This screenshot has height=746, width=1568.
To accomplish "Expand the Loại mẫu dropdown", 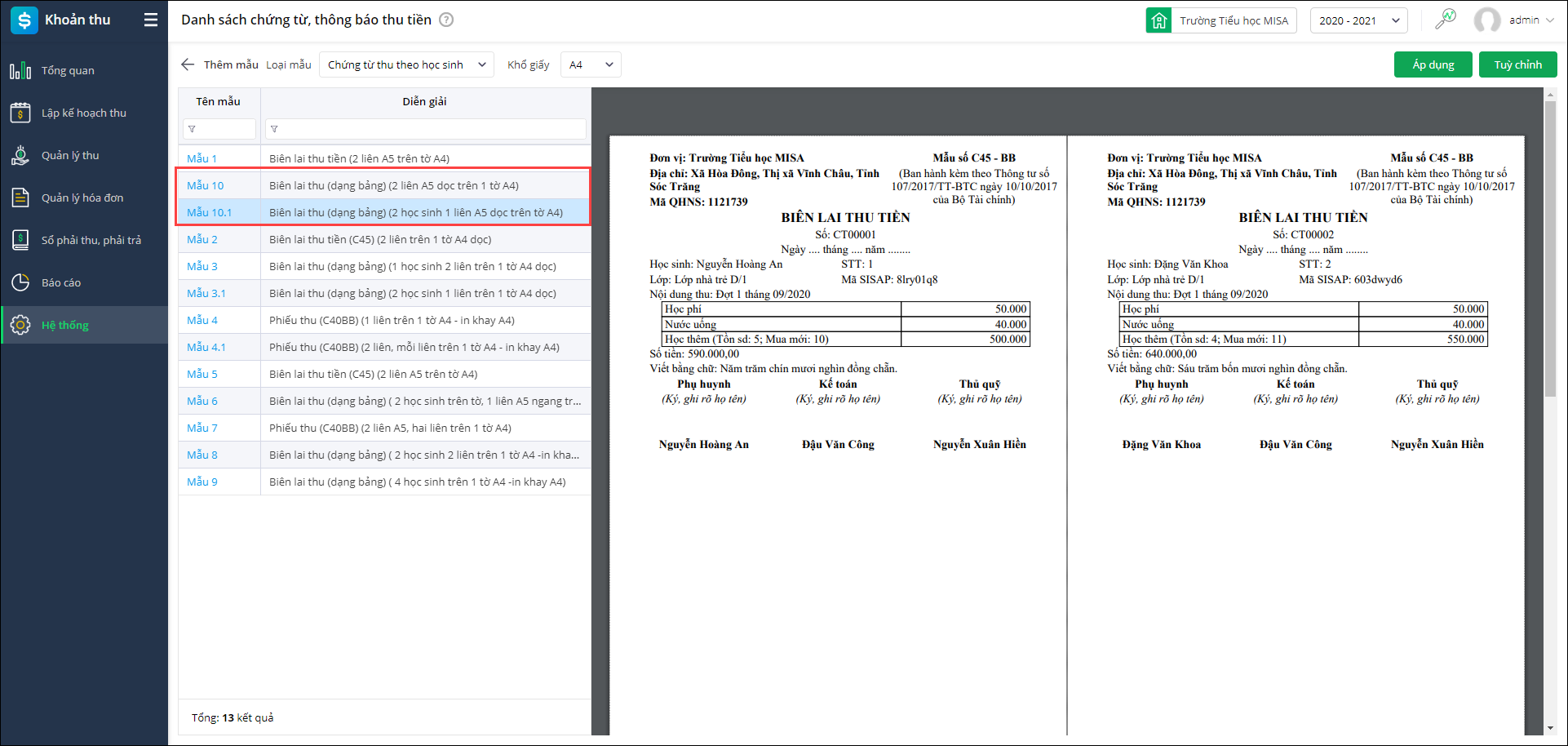I will pyautogui.click(x=406, y=64).
